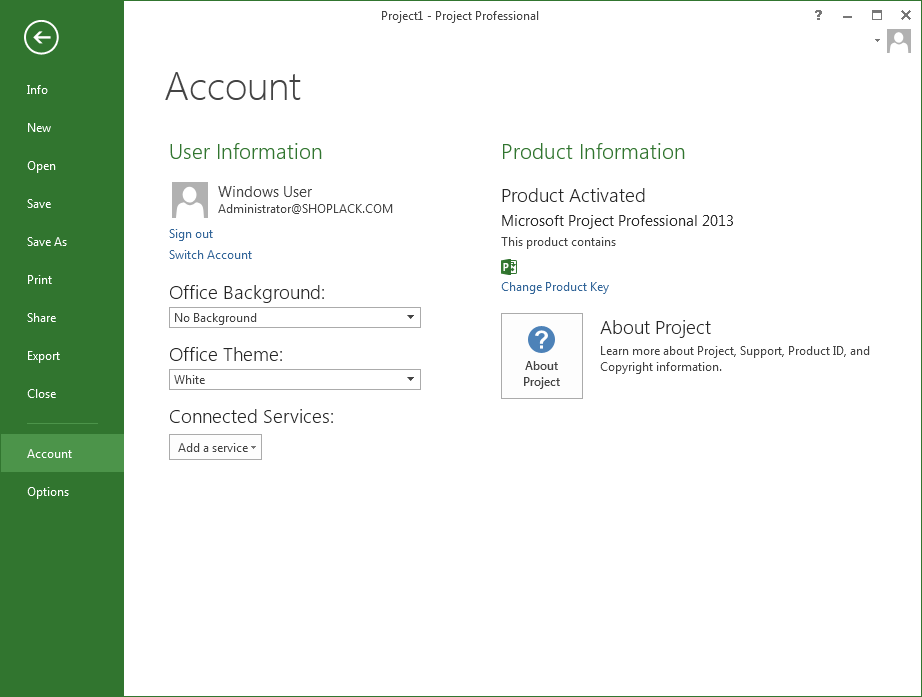Open the Export page

pyautogui.click(x=62, y=356)
